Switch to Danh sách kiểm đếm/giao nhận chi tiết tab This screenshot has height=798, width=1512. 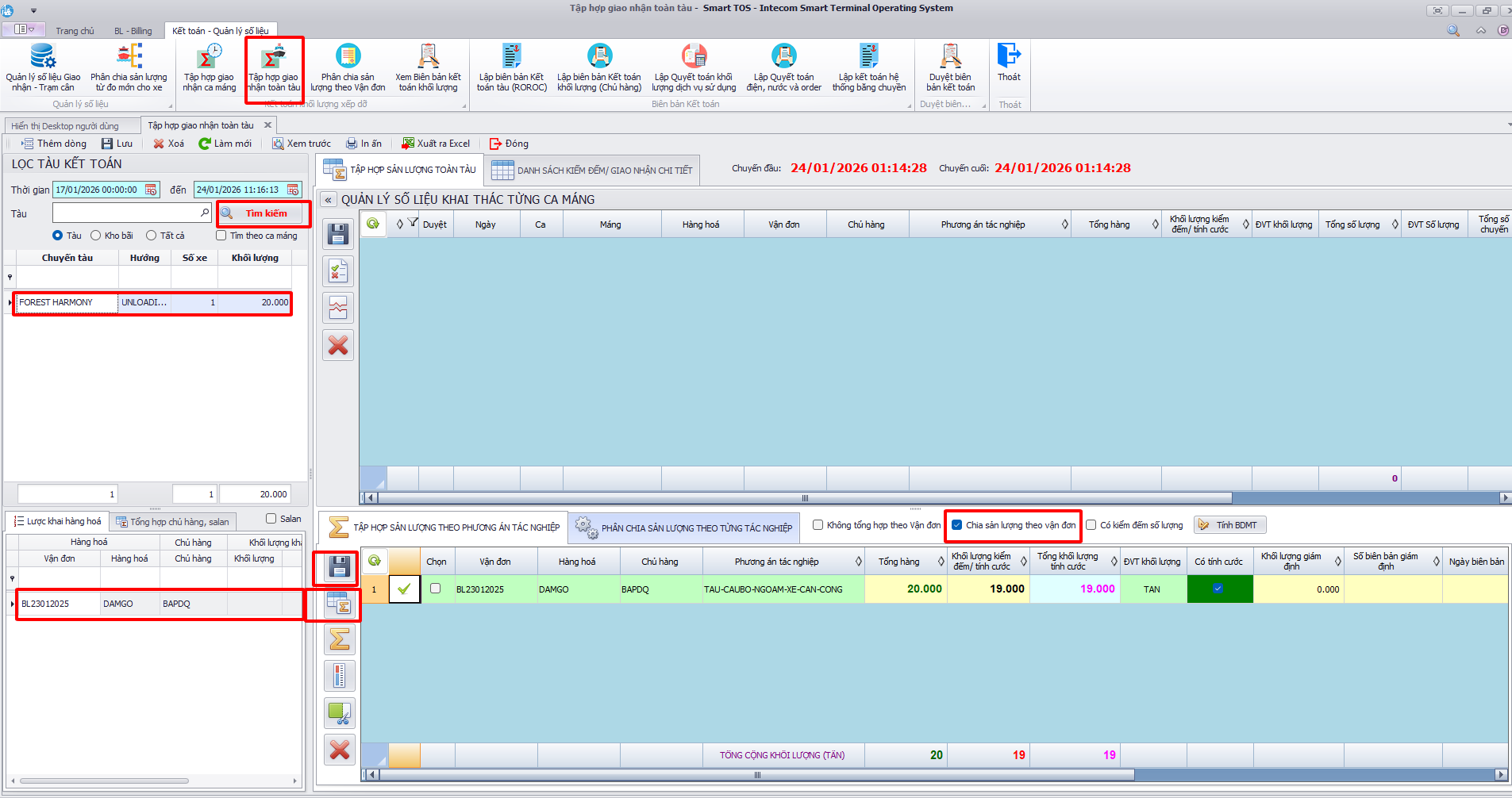(592, 170)
